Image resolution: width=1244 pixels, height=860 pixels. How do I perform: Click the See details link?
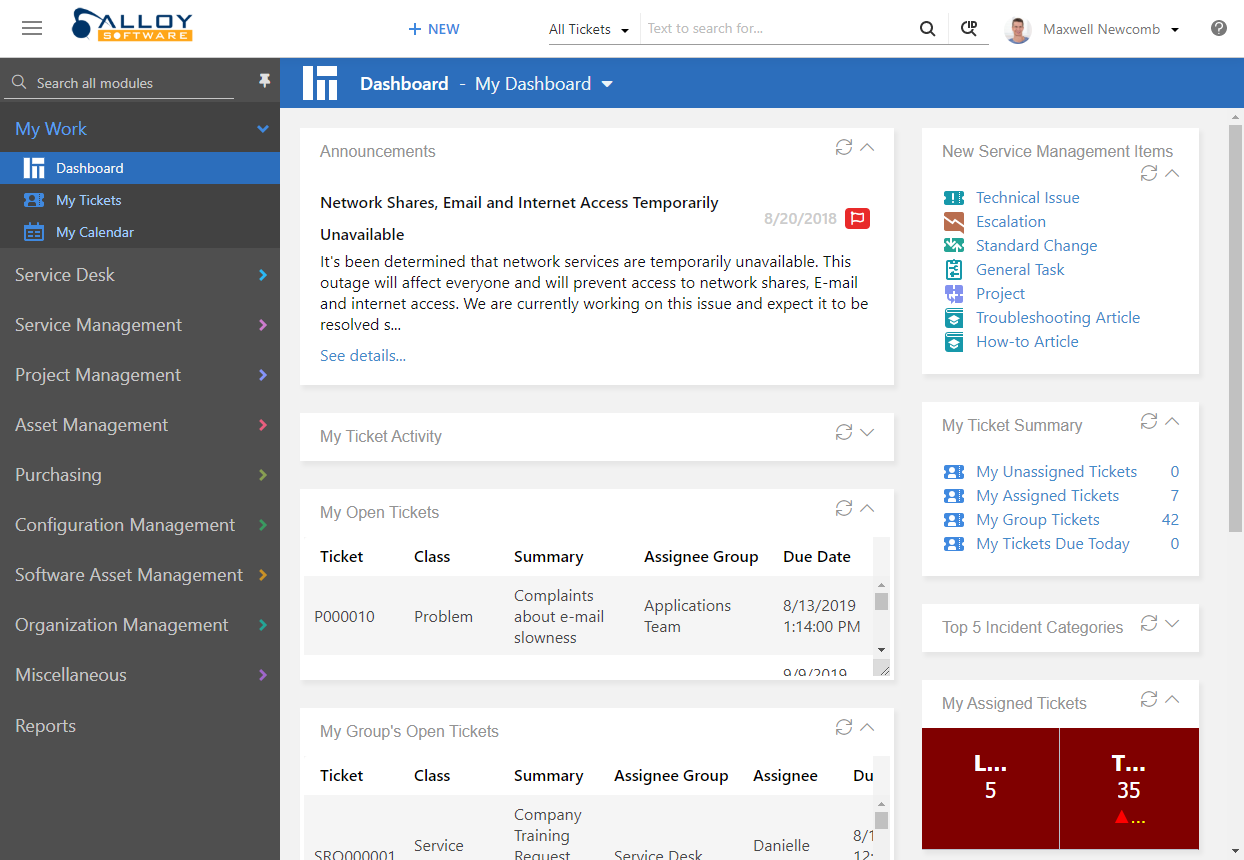[363, 355]
